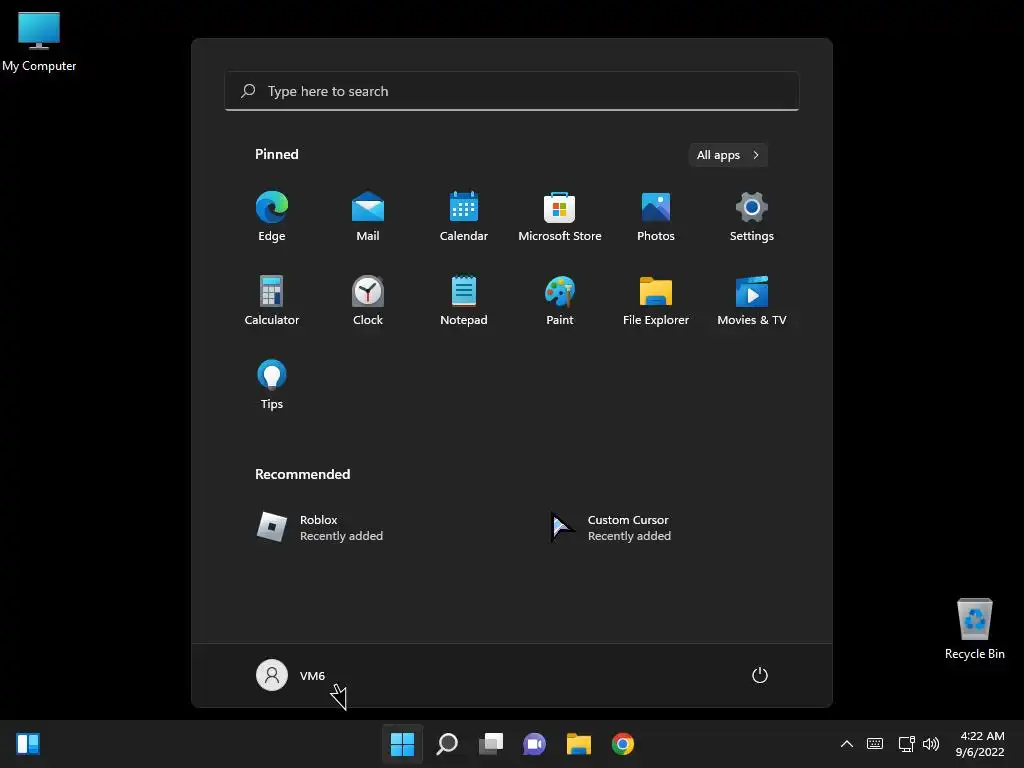The height and width of the screenshot is (768, 1024).
Task: Open taskbar Search
Action: click(x=447, y=744)
